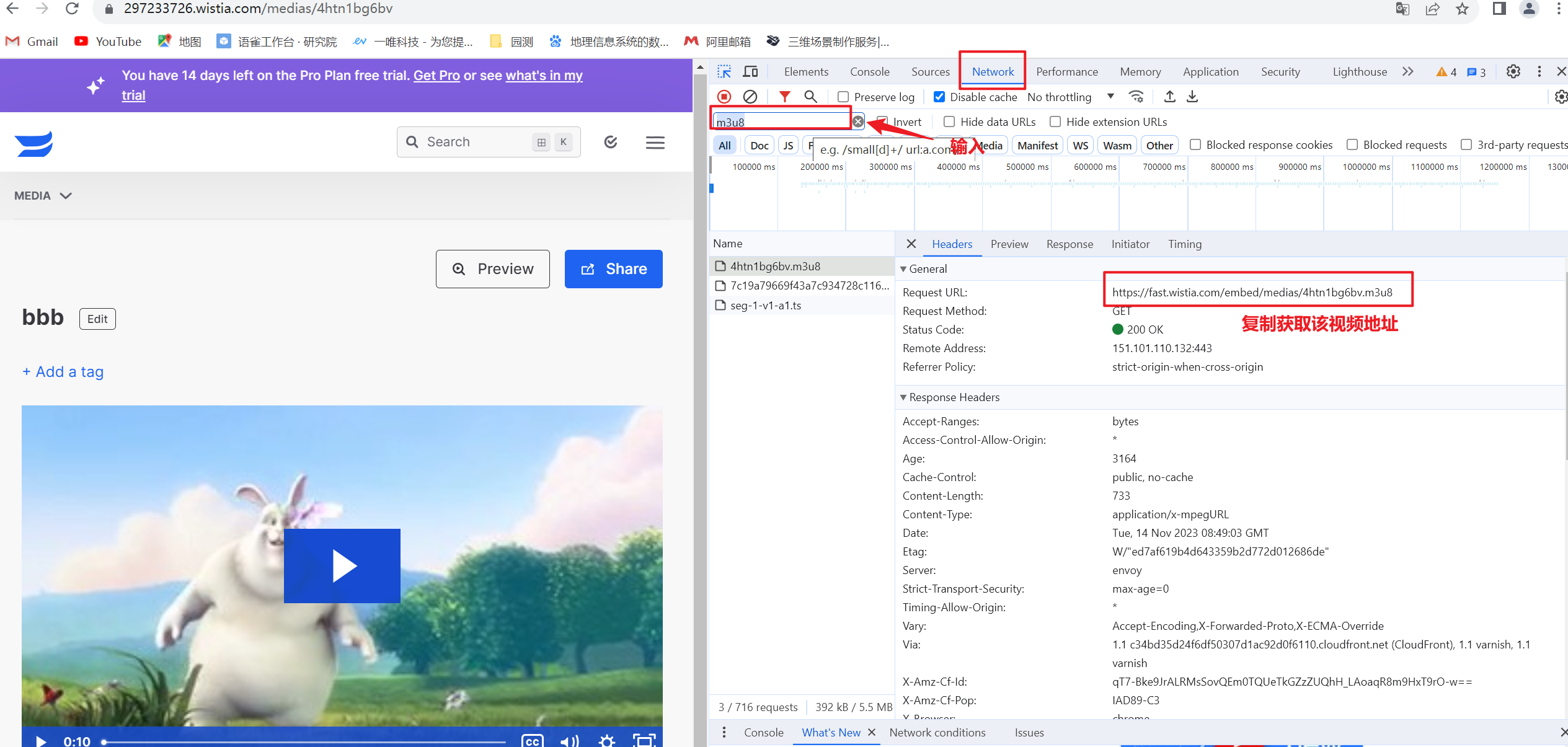The width and height of the screenshot is (1568, 747).
Task: Check Blocked response cookies
Action: 1195,144
